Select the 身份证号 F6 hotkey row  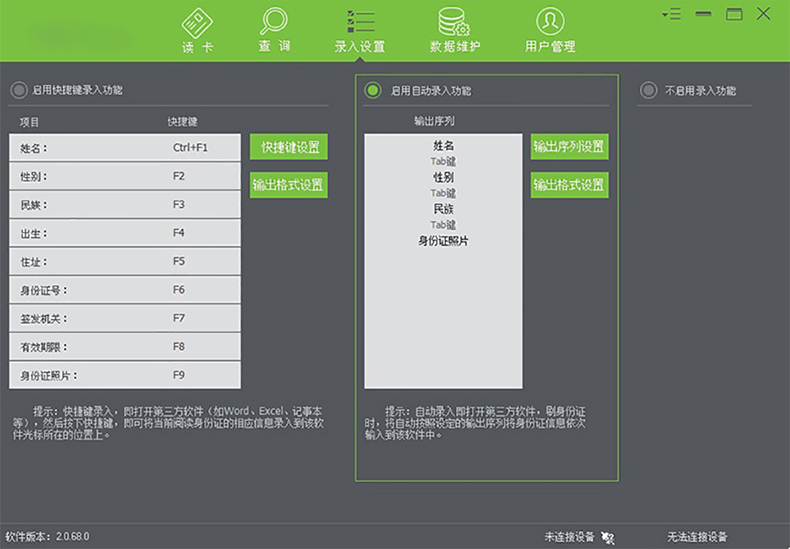125,290
